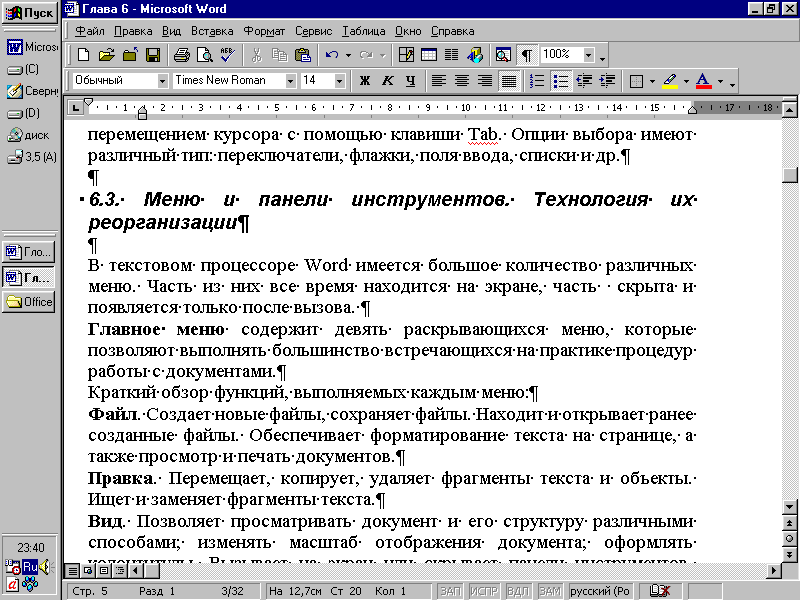Insert a table with the table icon
This screenshot has width=800, height=600.
[429, 55]
